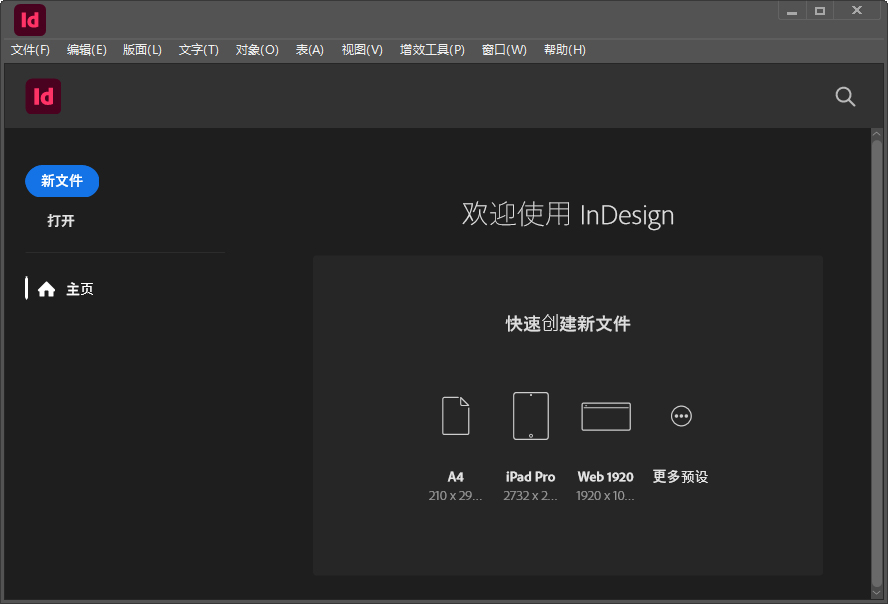Select the Web 1920 preset icon
The width and height of the screenshot is (888, 604).
(x=605, y=416)
